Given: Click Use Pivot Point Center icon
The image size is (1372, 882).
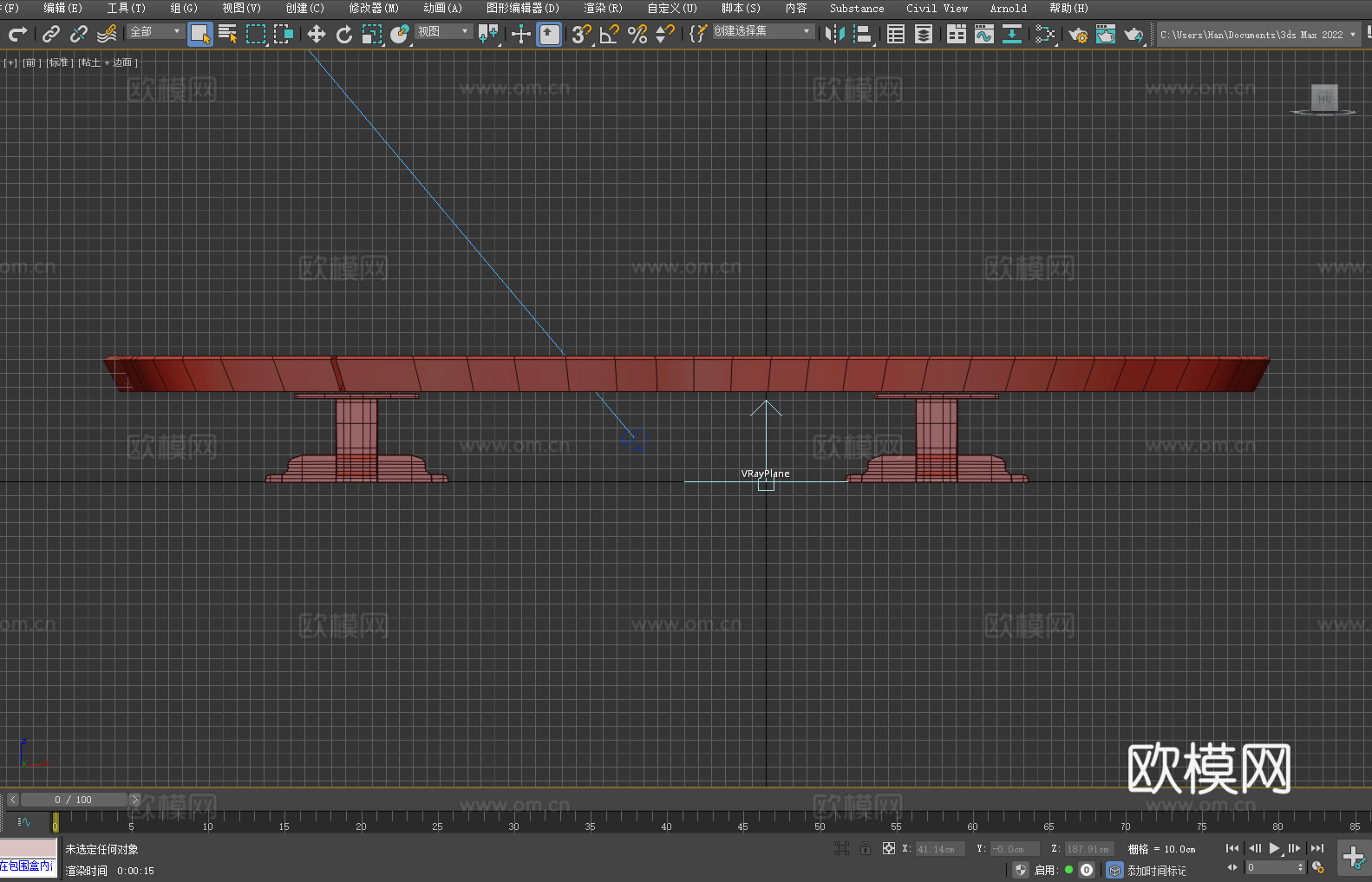Looking at the screenshot, I should tap(488, 34).
